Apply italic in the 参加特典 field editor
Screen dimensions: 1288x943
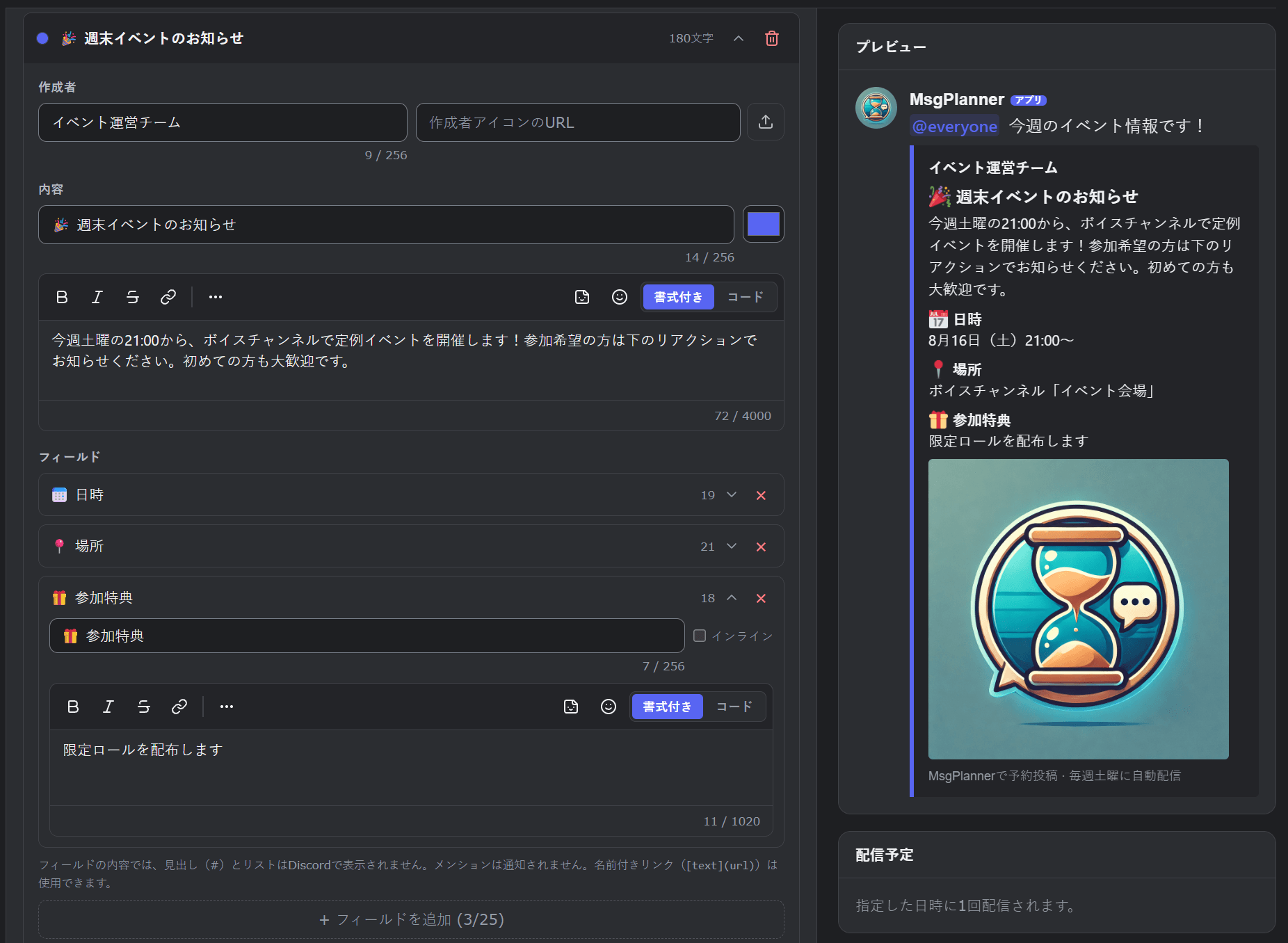pyautogui.click(x=108, y=707)
